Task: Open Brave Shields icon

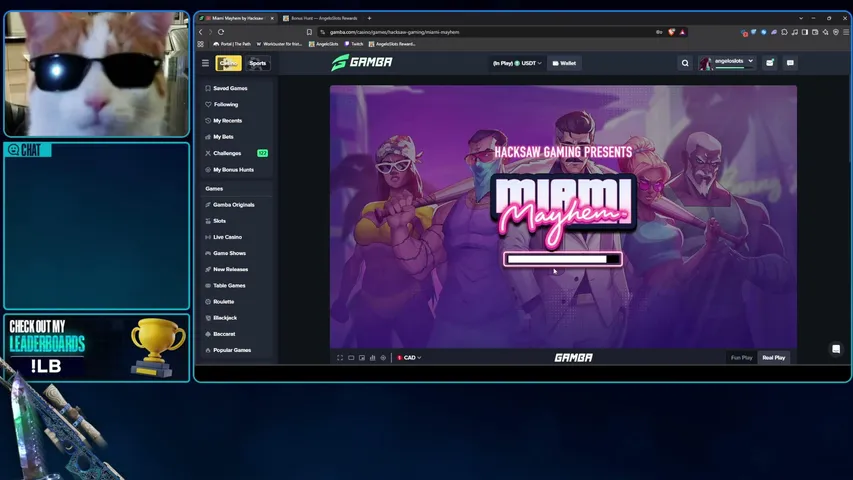Action: coord(671,32)
